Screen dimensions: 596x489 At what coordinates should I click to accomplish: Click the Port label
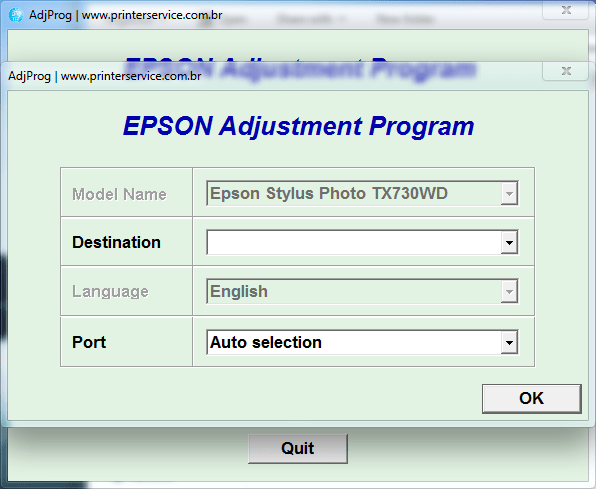click(x=89, y=342)
